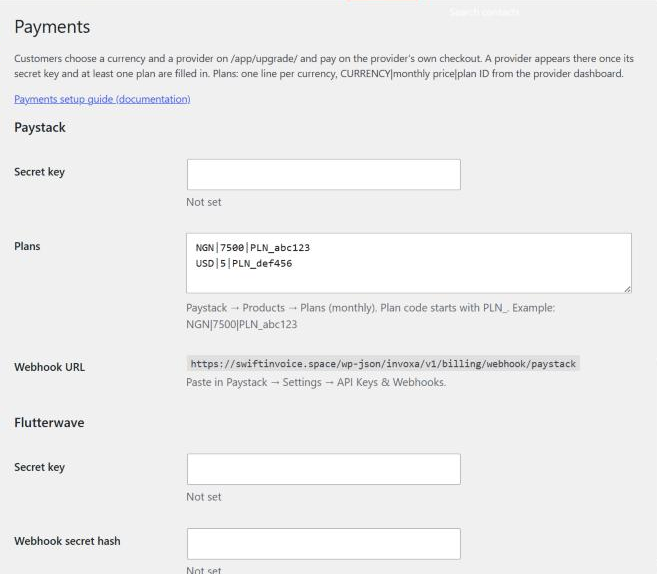Click the Paystack section heading
This screenshot has width=657, height=574.
(40, 127)
